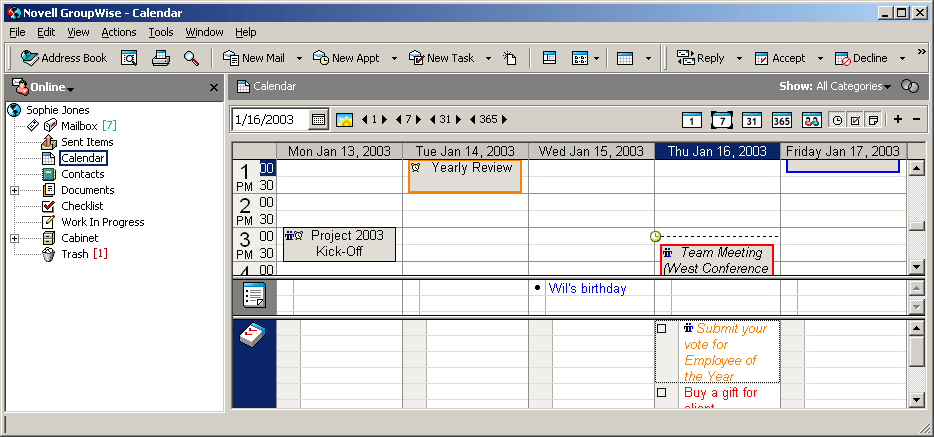Switch to Day view icon (1)
934x437 pixels.
point(692,120)
